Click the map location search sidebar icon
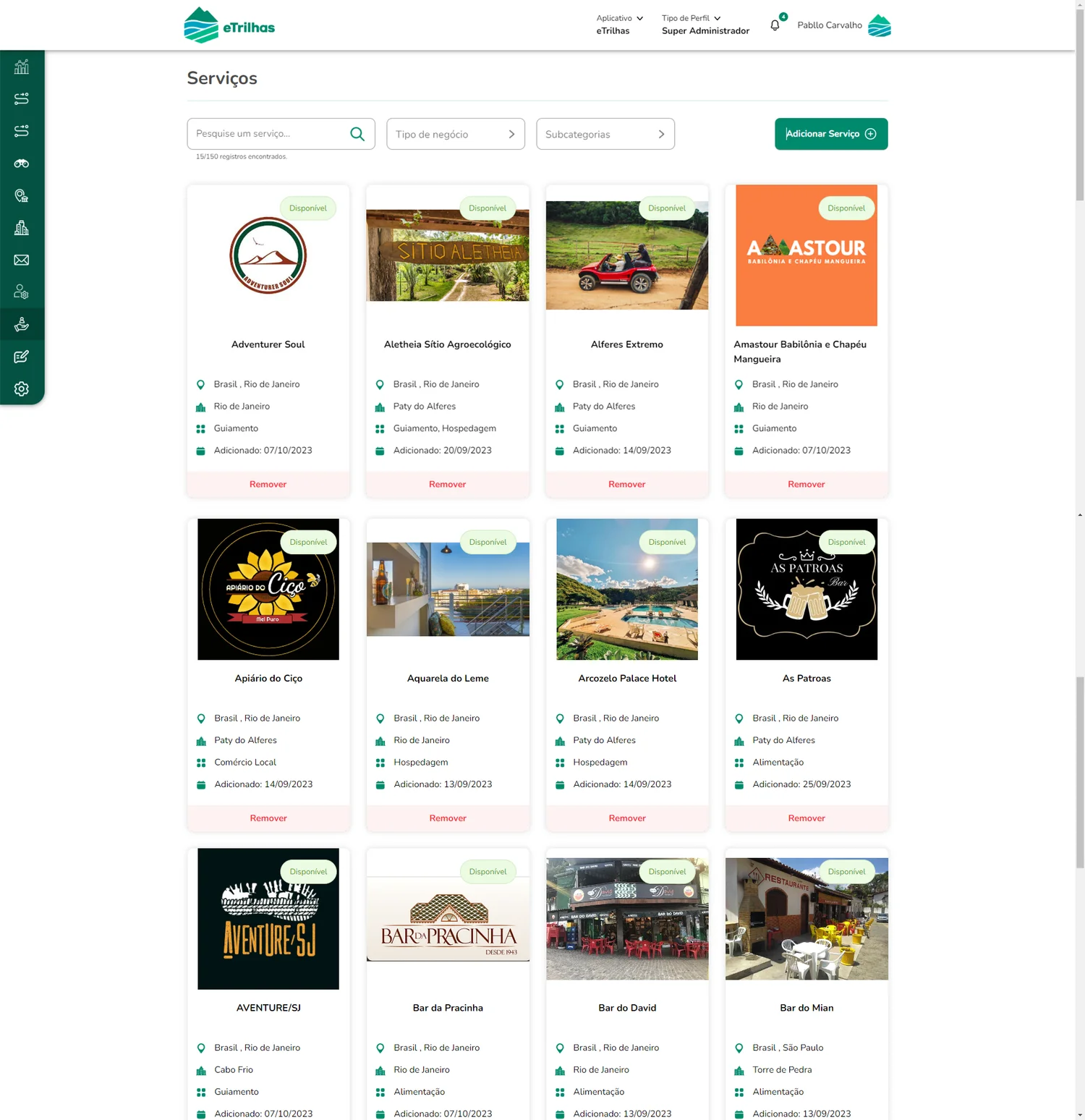 coord(22,195)
